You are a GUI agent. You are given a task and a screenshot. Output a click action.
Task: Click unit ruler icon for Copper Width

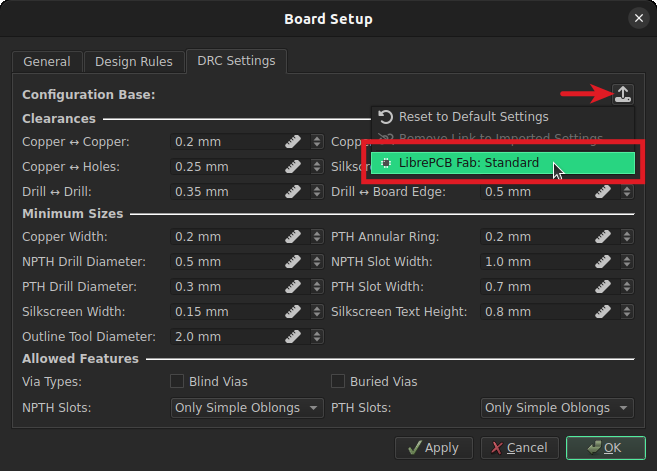coord(293,237)
